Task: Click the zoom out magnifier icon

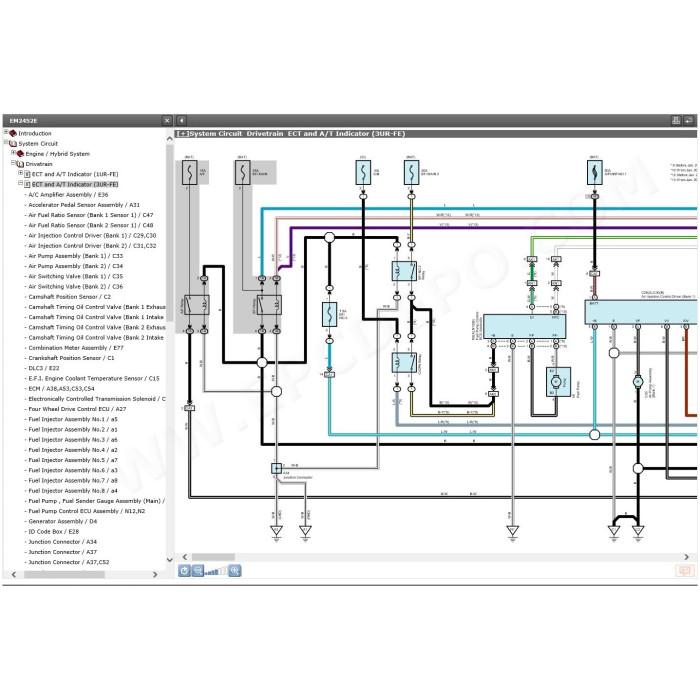Action: pyautogui.click(x=197, y=571)
